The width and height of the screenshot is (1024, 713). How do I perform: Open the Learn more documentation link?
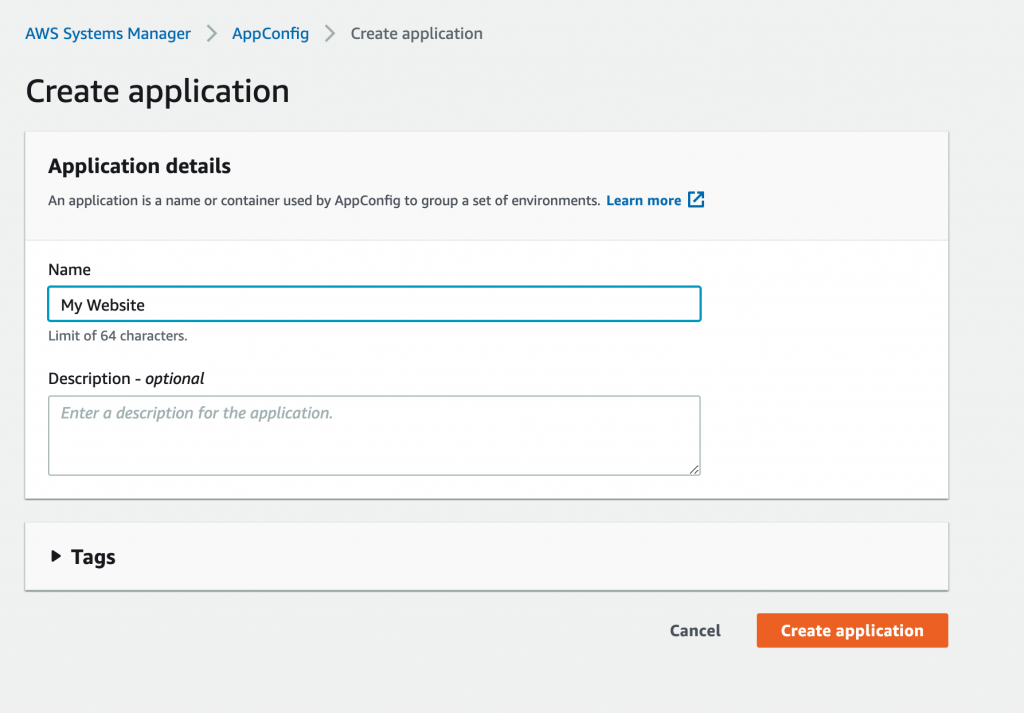(643, 200)
